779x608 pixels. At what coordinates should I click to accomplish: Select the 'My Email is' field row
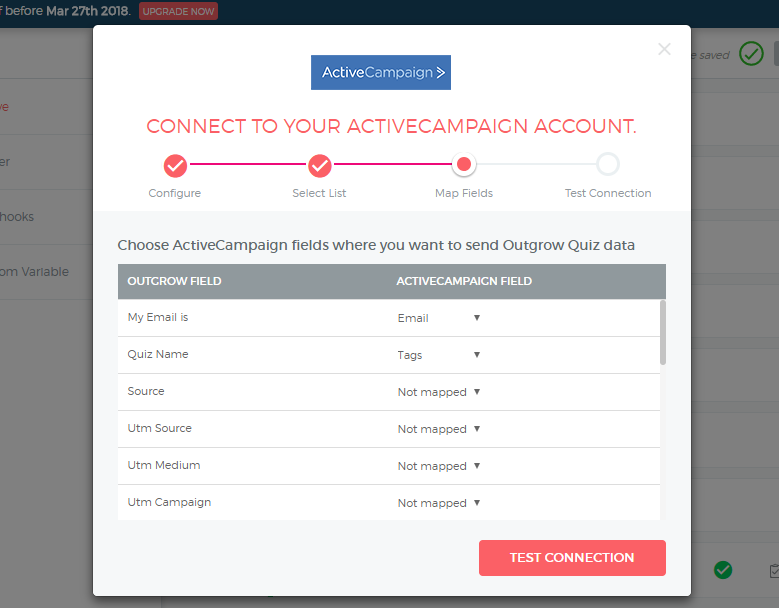pos(389,318)
